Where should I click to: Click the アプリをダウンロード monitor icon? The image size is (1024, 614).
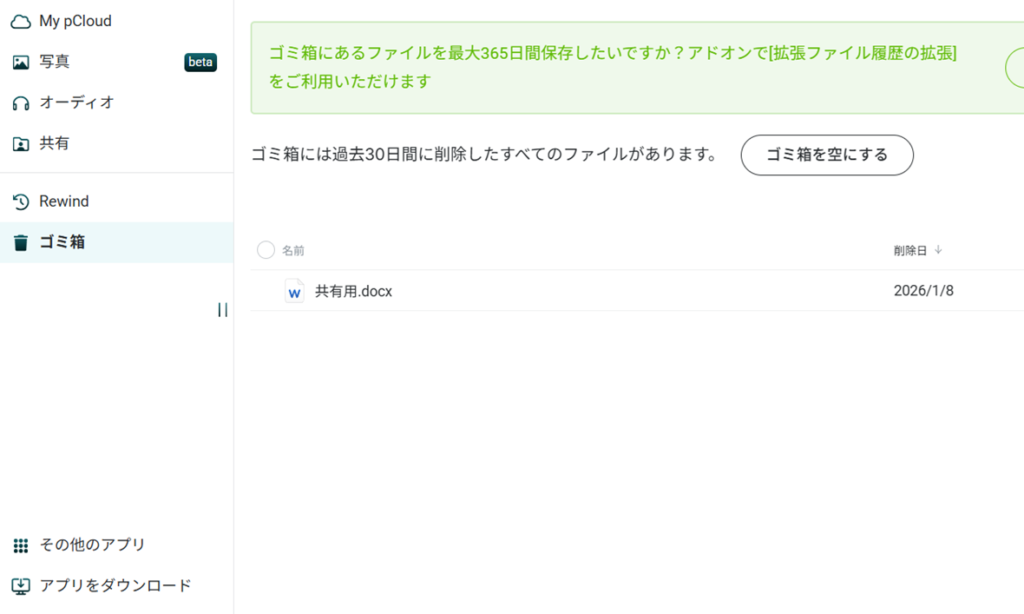20,586
